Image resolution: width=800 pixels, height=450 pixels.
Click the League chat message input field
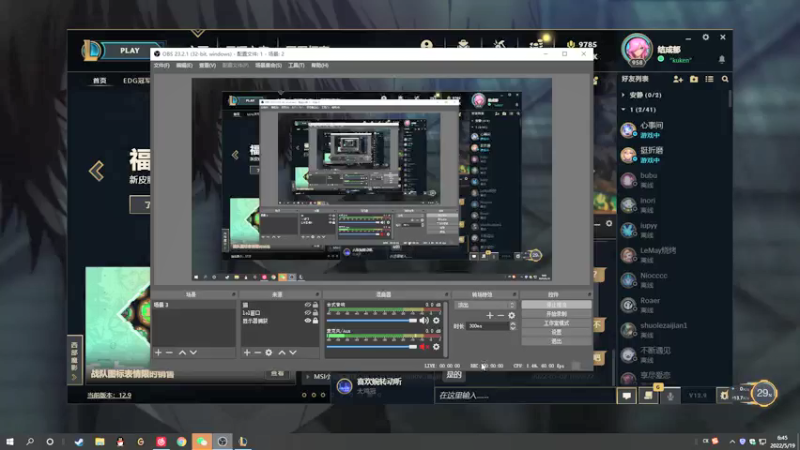tap(526, 395)
